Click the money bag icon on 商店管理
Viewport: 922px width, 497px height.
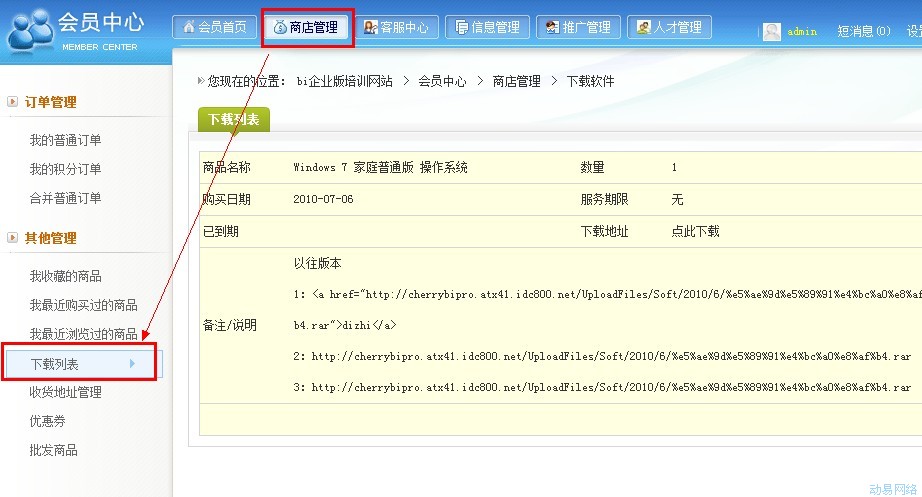pyautogui.click(x=280, y=28)
